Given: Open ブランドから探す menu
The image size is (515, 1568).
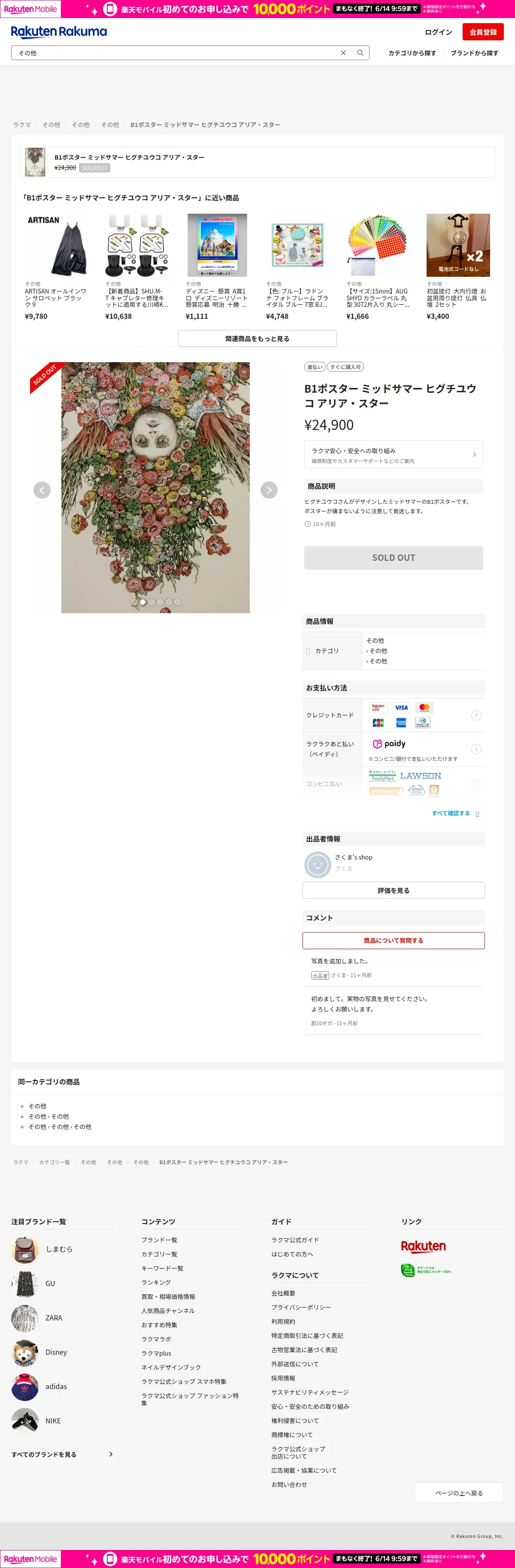Looking at the screenshot, I should 474,53.
